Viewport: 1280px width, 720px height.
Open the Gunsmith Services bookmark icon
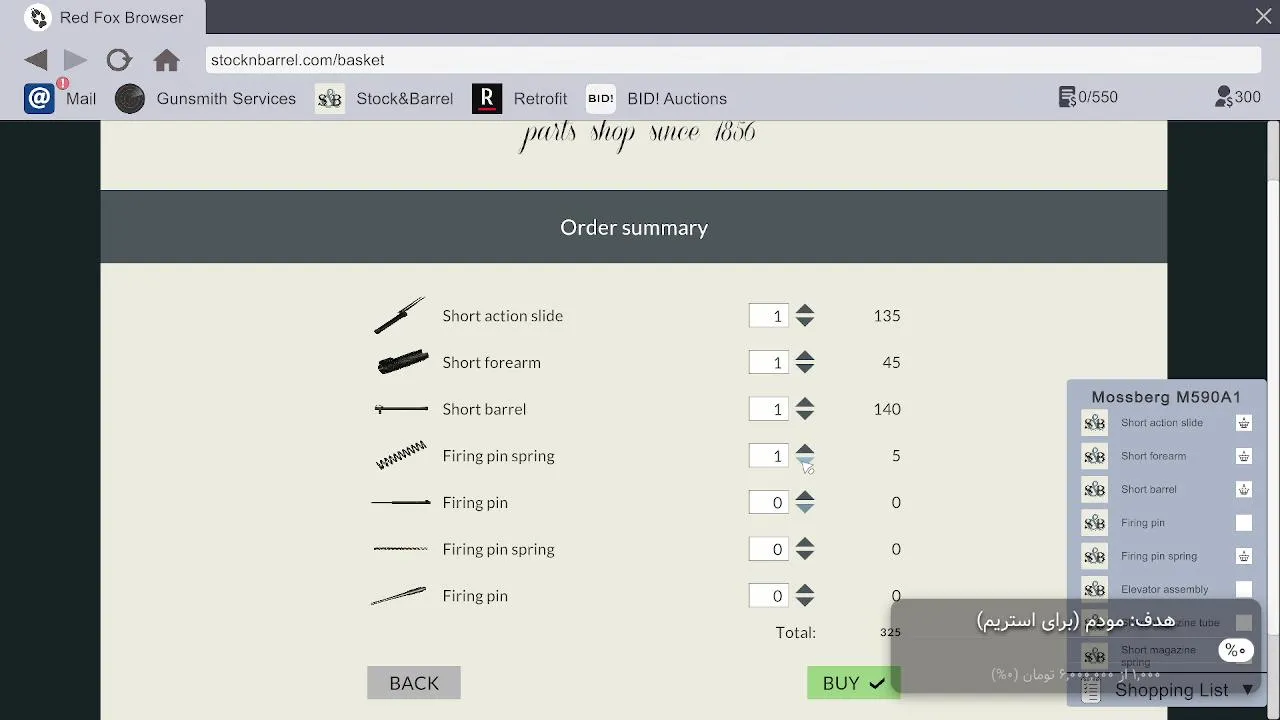pyautogui.click(x=130, y=98)
